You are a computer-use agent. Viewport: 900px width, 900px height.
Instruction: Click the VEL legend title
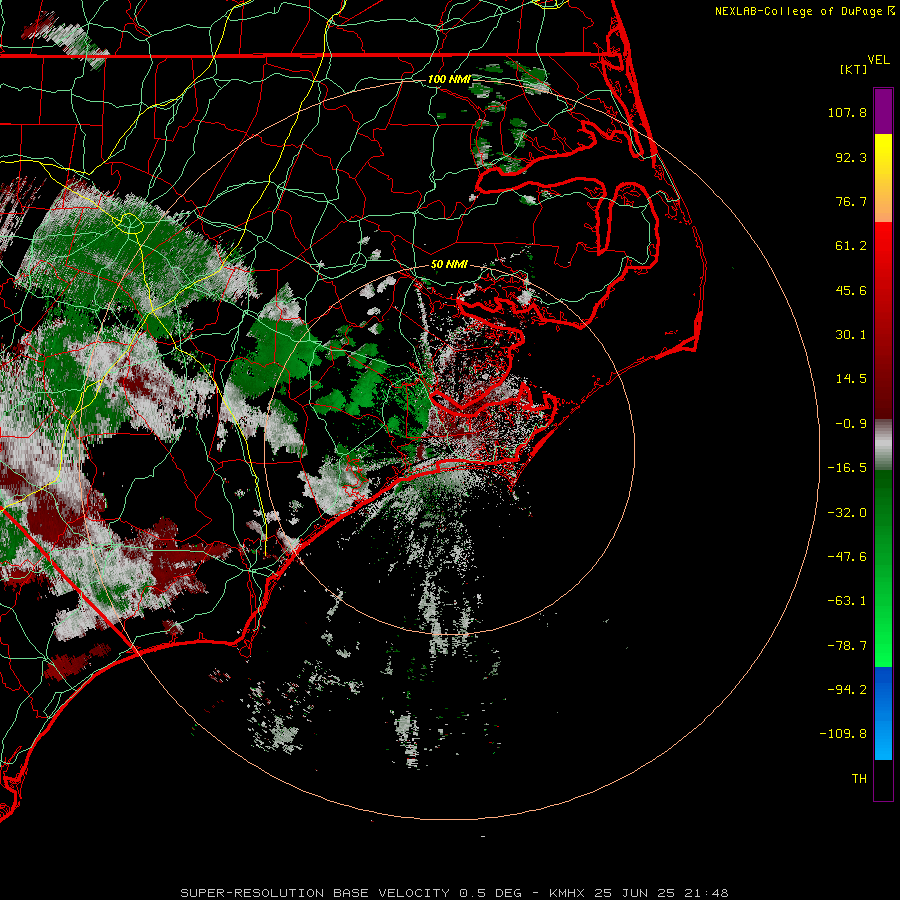click(x=878, y=60)
